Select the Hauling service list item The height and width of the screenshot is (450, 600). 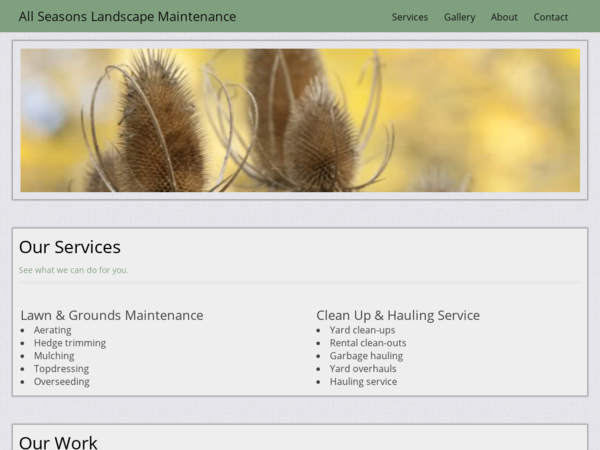(363, 382)
